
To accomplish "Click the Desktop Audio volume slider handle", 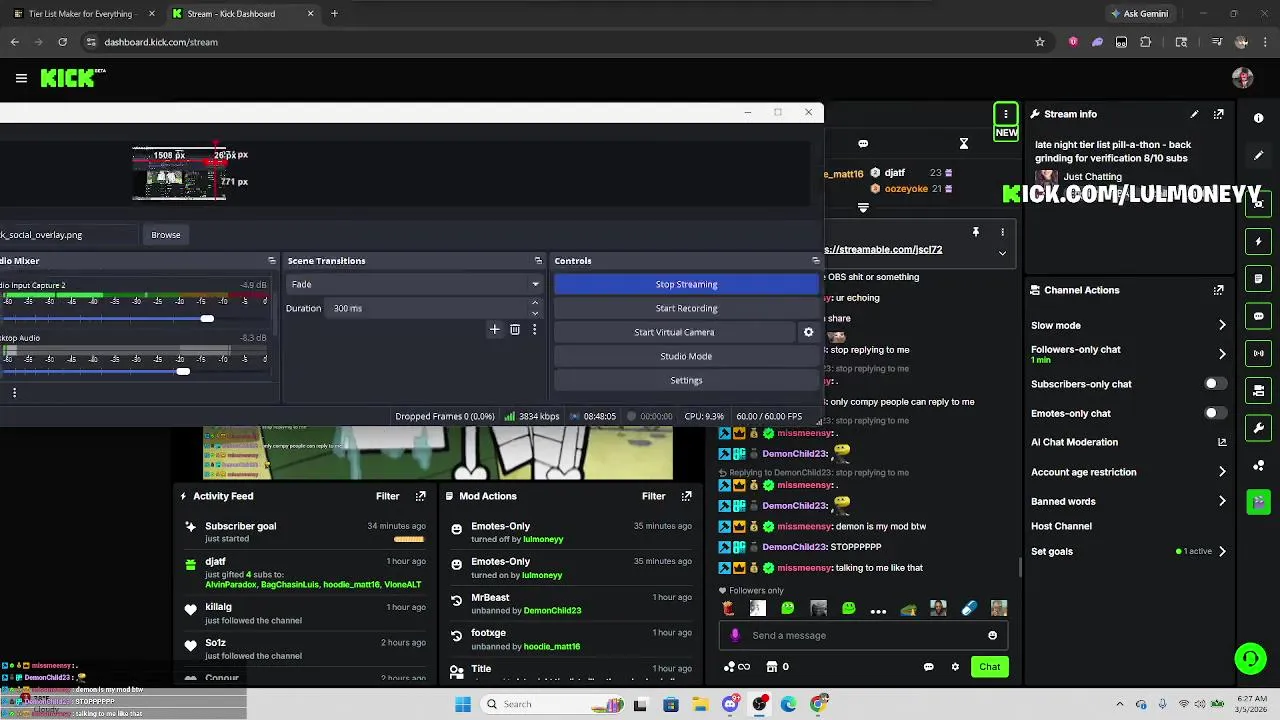I will (x=183, y=372).
